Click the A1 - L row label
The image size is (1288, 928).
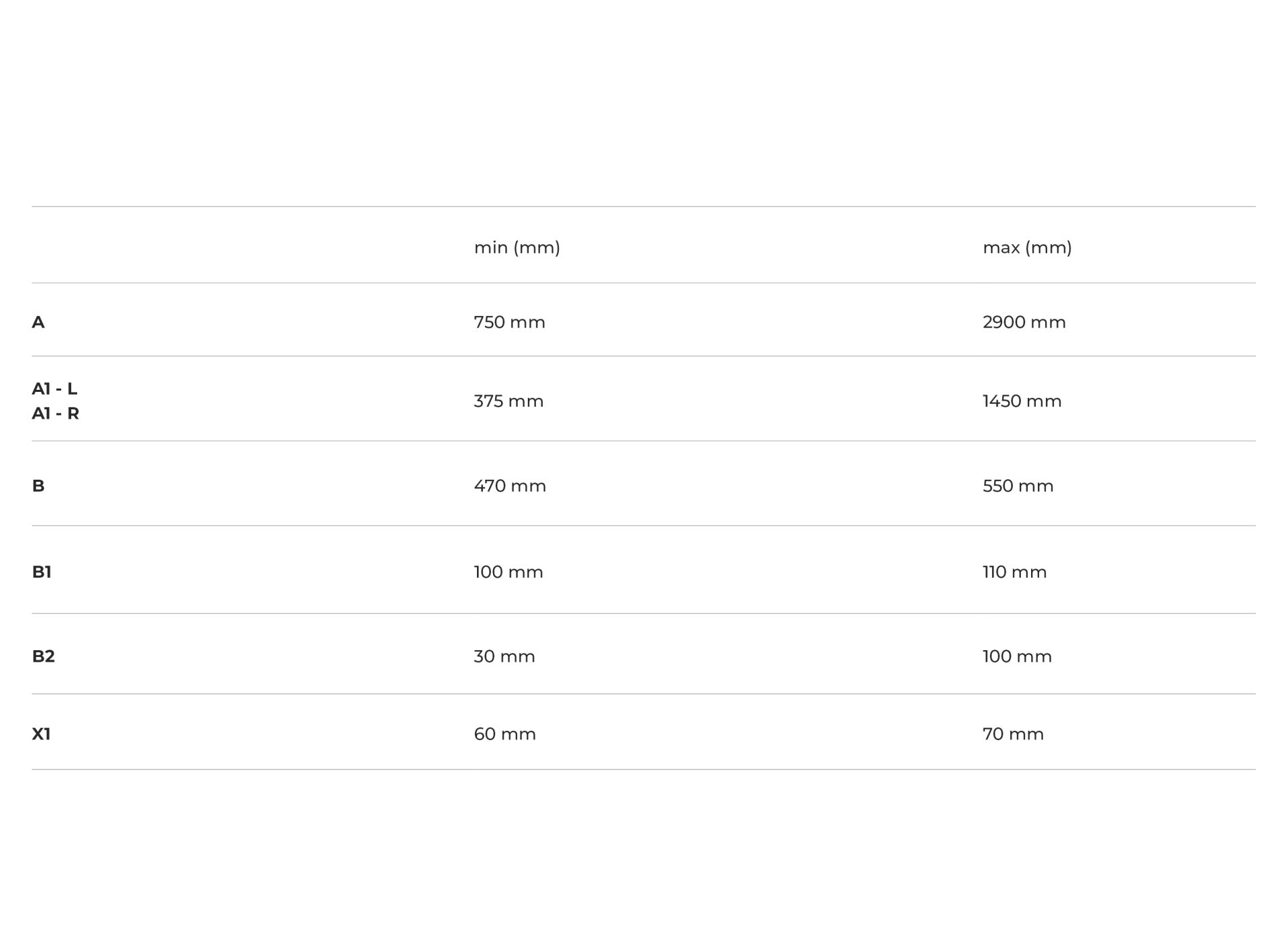click(x=54, y=389)
